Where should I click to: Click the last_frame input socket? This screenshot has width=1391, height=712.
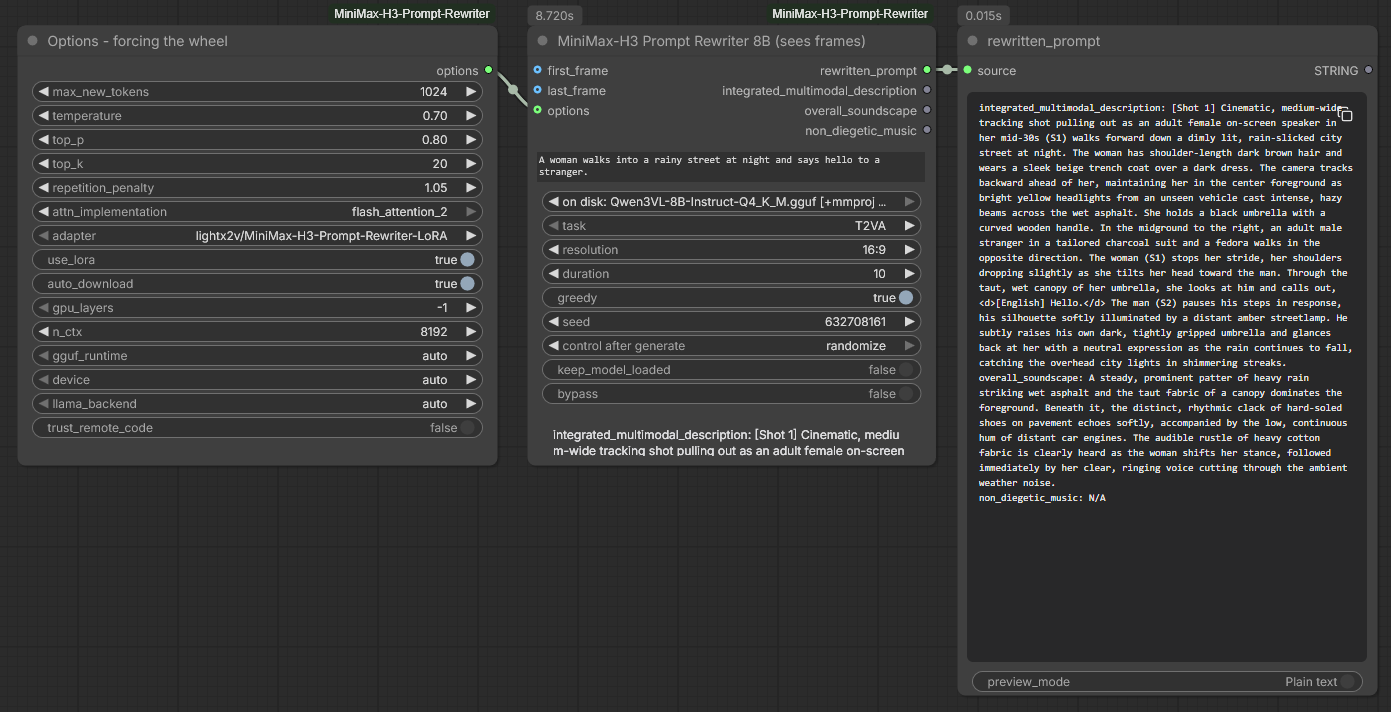pyautogui.click(x=538, y=90)
